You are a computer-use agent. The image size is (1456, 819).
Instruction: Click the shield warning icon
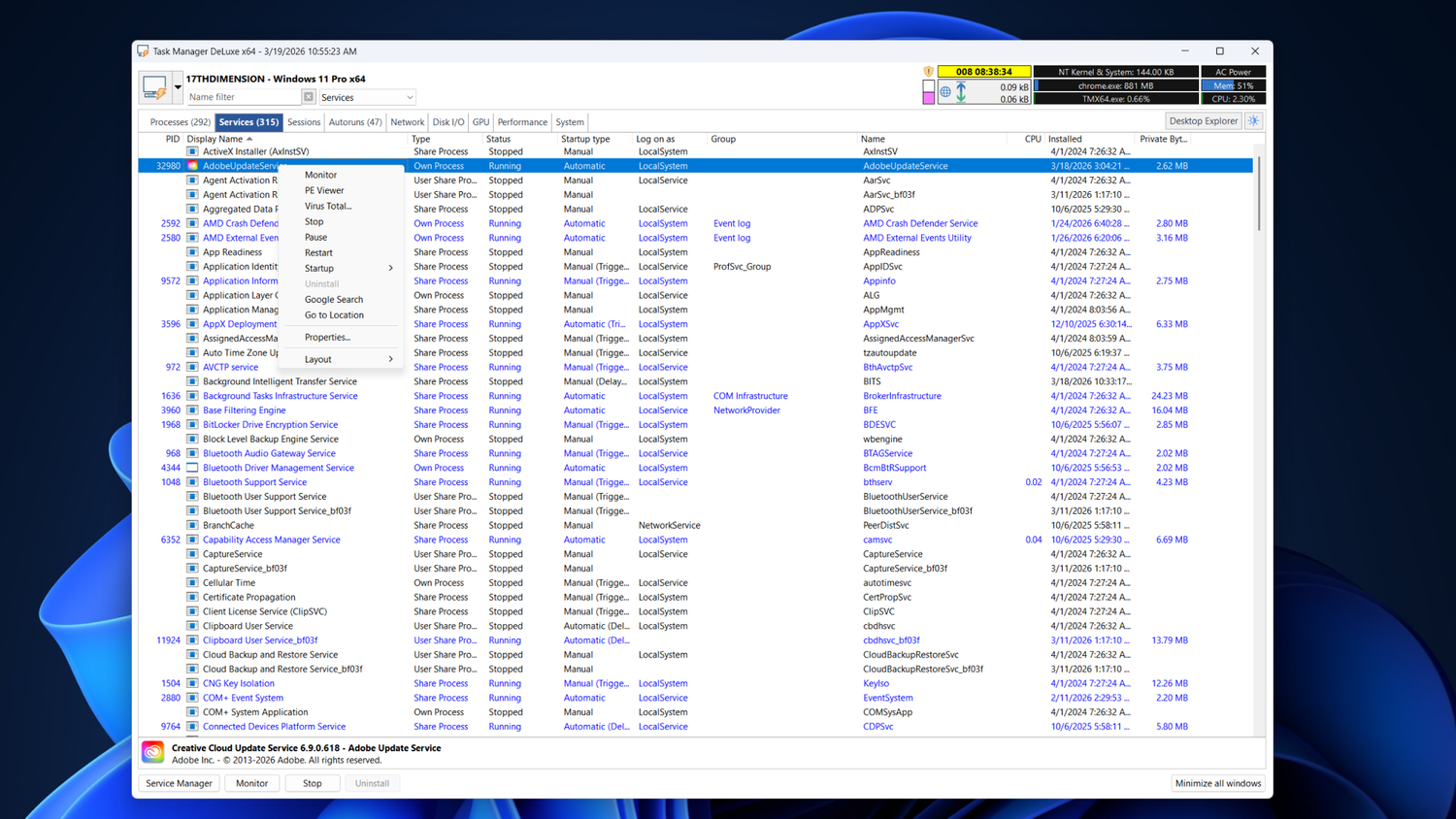coord(928,72)
